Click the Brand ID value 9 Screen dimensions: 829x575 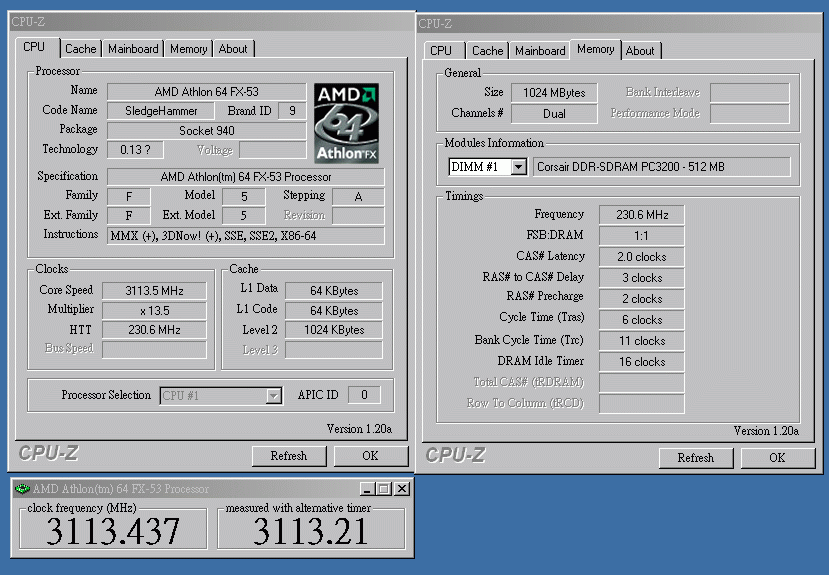[292, 110]
